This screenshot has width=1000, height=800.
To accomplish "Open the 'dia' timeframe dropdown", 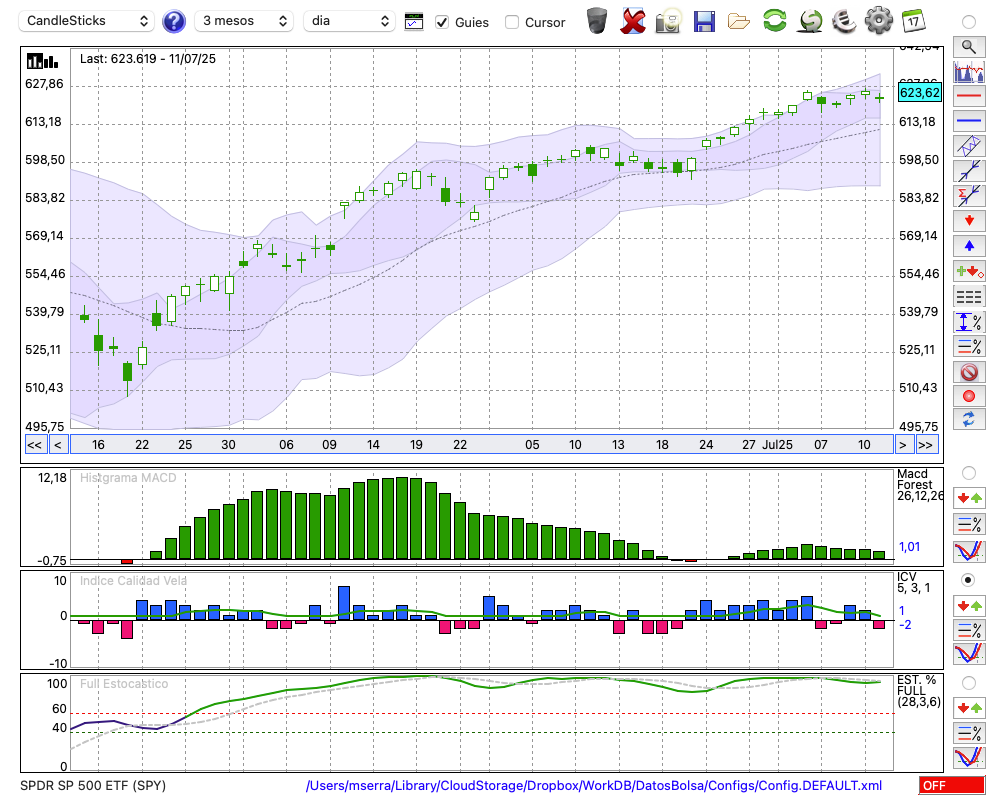I will pyautogui.click(x=349, y=21).
